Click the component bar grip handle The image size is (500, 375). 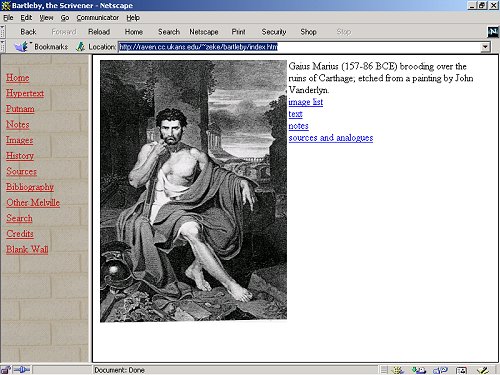pyautogui.click(x=384, y=370)
